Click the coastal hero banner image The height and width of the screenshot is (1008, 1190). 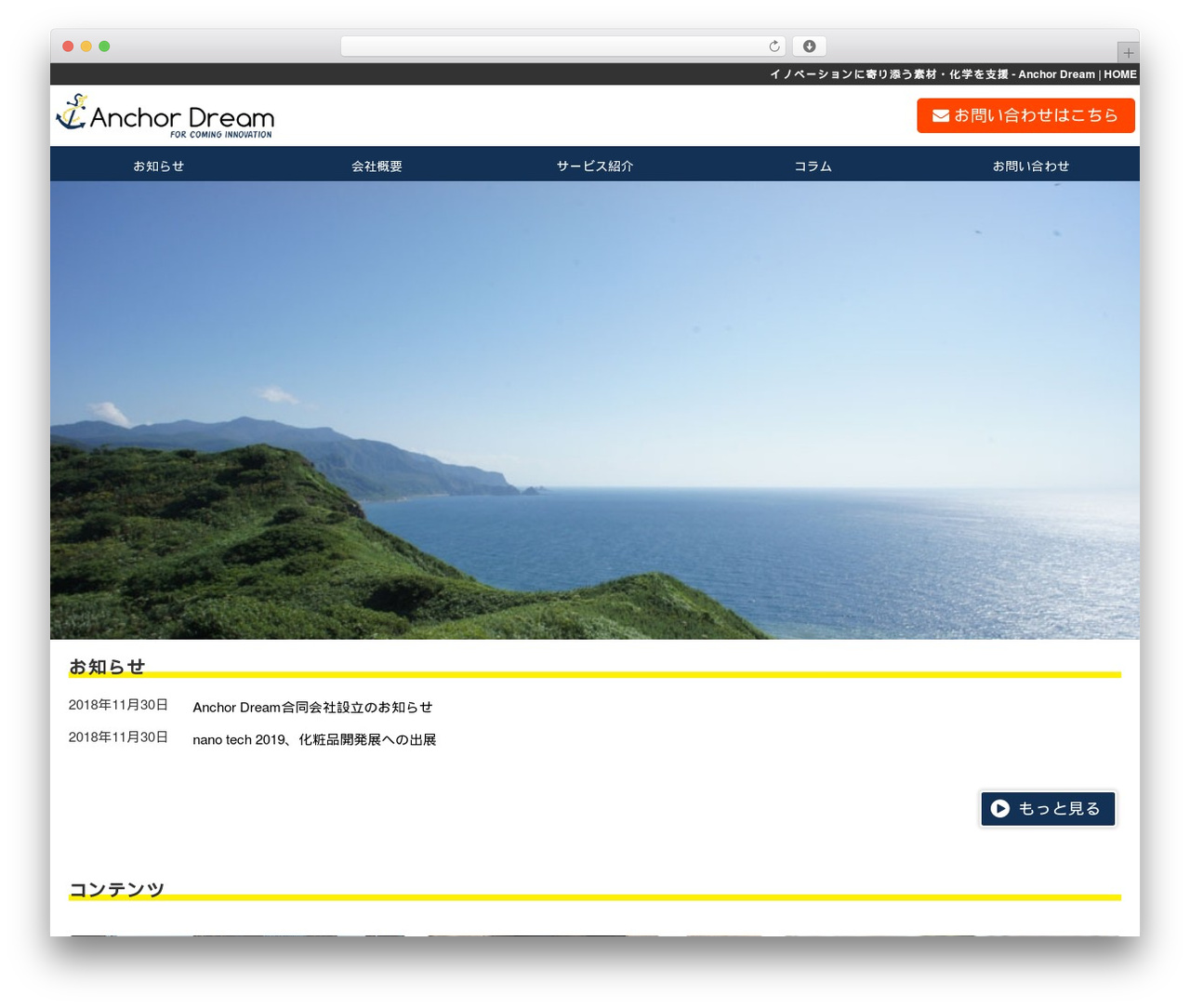595,410
